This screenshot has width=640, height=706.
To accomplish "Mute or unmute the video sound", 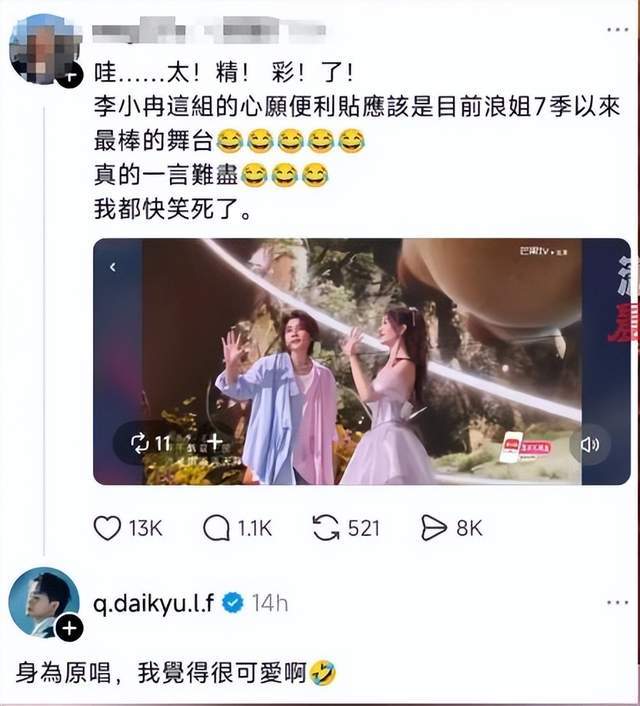I will [x=590, y=445].
